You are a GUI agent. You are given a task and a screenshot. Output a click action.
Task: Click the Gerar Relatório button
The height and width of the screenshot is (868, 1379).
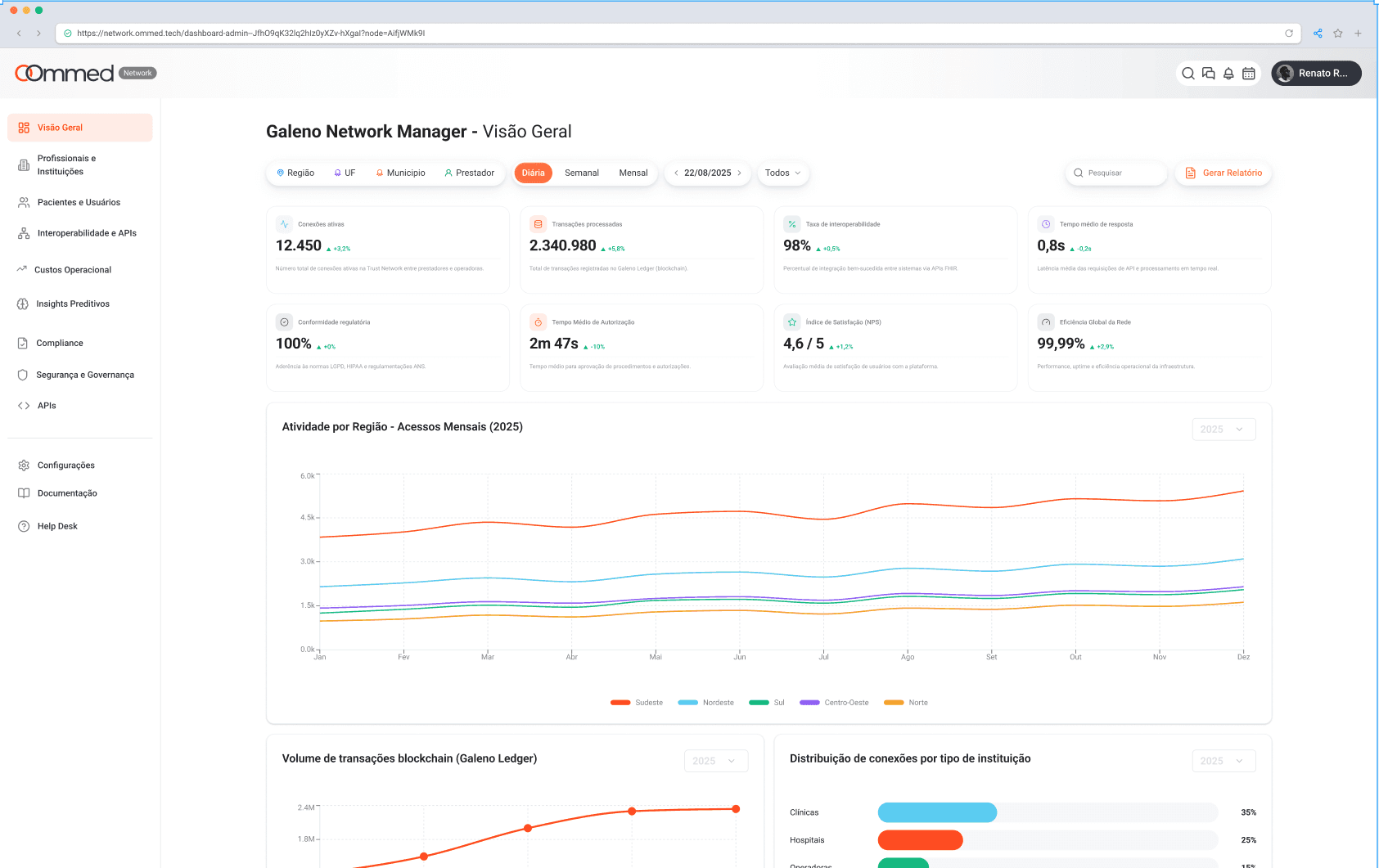(1224, 173)
